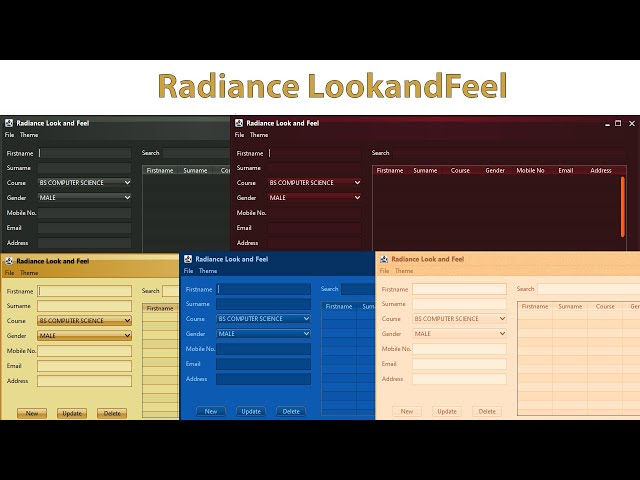This screenshot has width=640, height=480.
Task: Click app icon in dark gray window title bar
Action: point(9,123)
